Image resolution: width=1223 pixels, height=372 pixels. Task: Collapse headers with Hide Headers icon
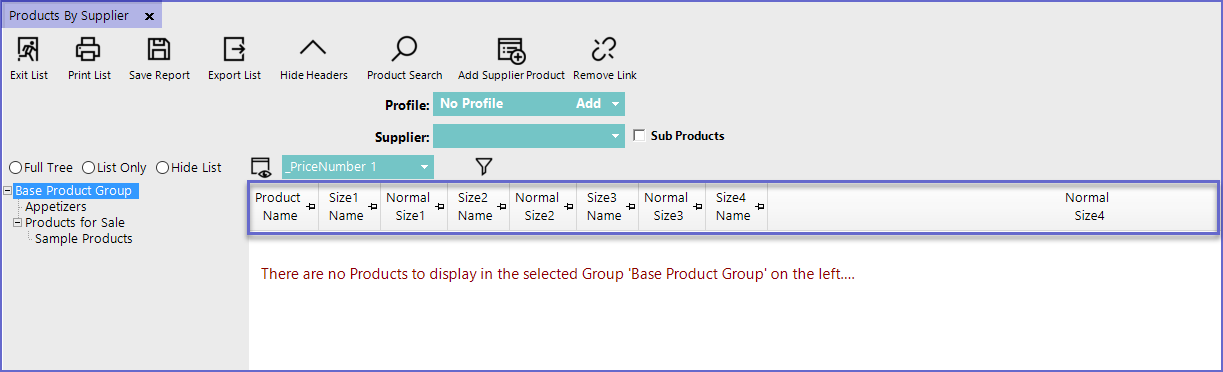click(x=313, y=48)
